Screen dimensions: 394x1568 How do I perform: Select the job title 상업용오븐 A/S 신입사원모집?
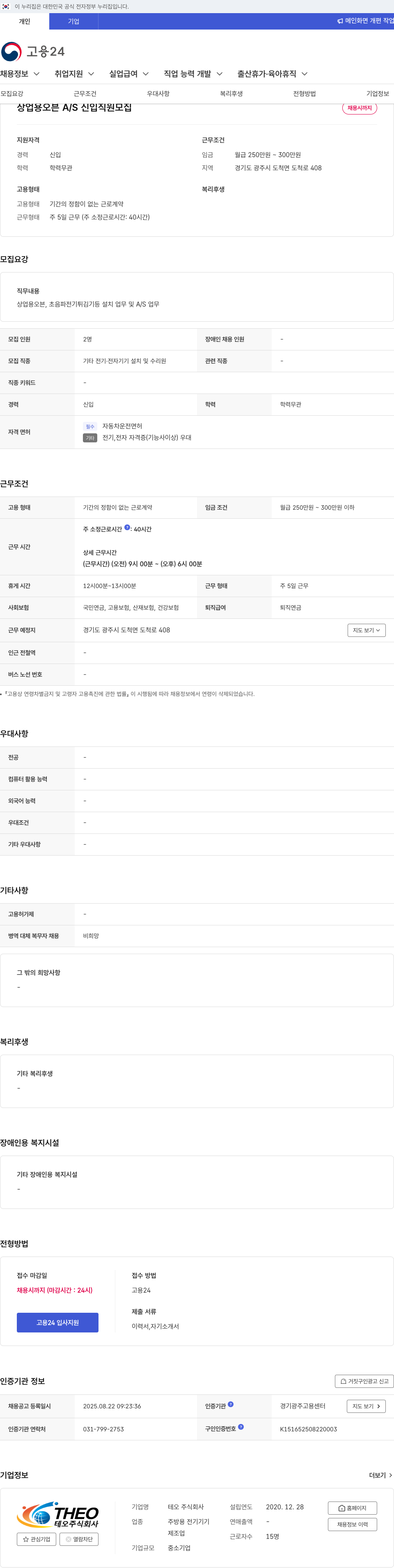74,108
